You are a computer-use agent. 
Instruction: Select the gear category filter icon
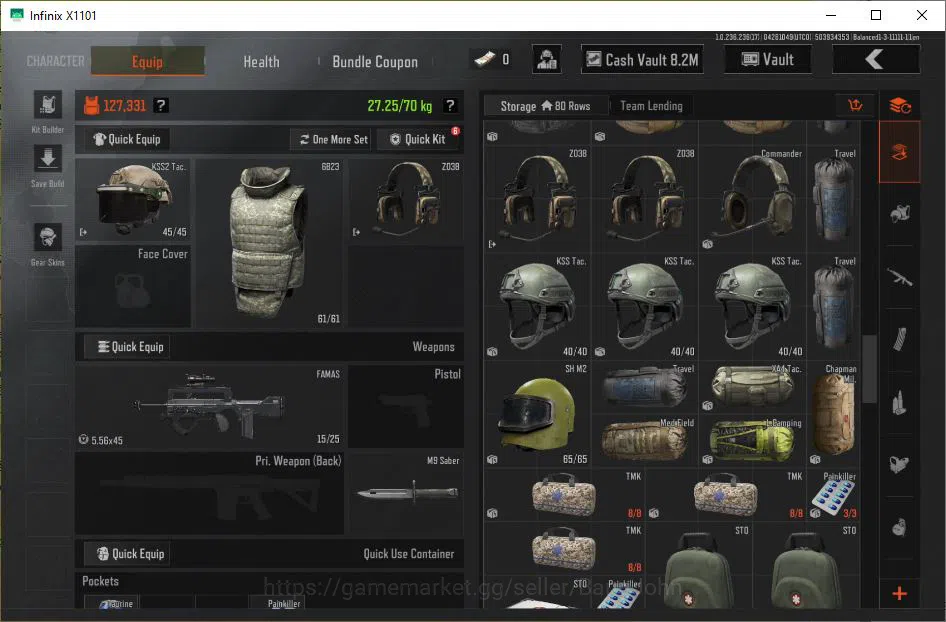pos(900,214)
